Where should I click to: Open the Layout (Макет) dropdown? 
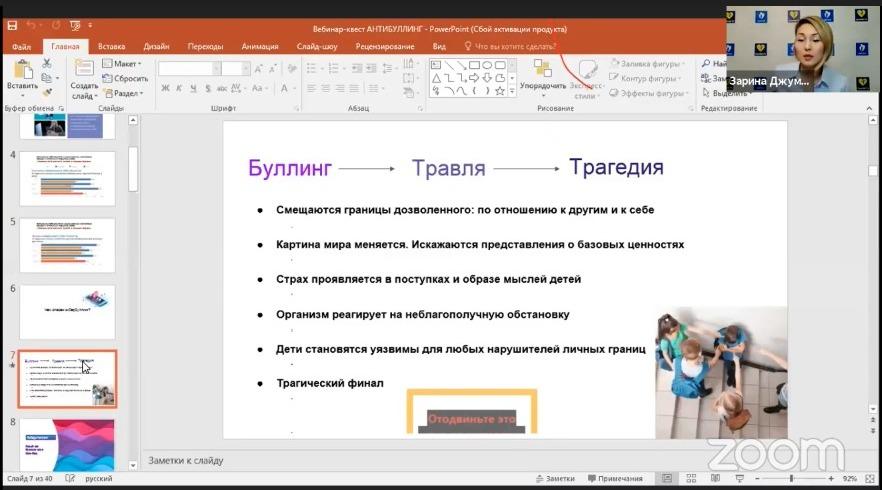pyautogui.click(x=127, y=64)
